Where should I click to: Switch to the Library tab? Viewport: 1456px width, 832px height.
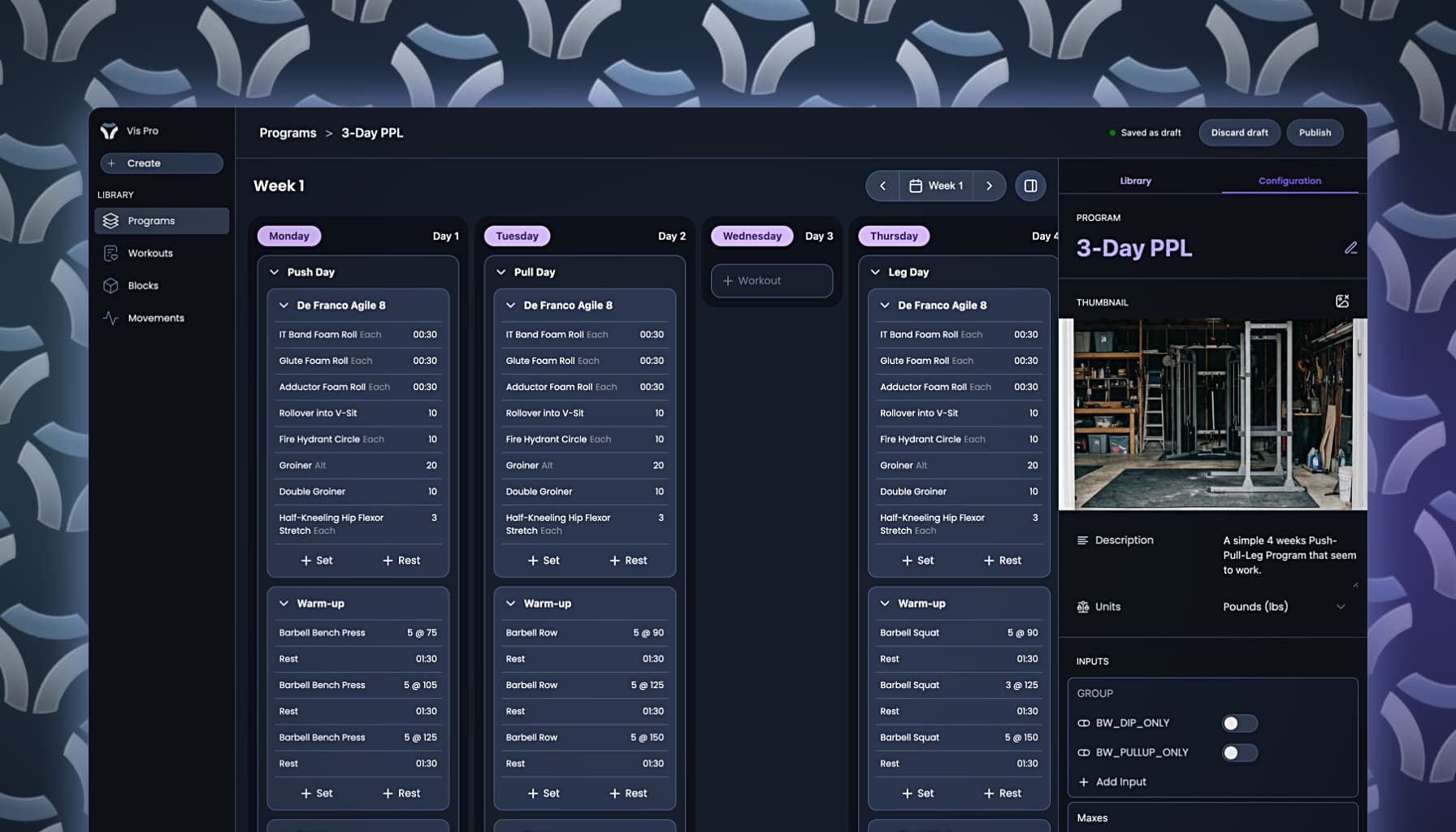coord(1135,180)
